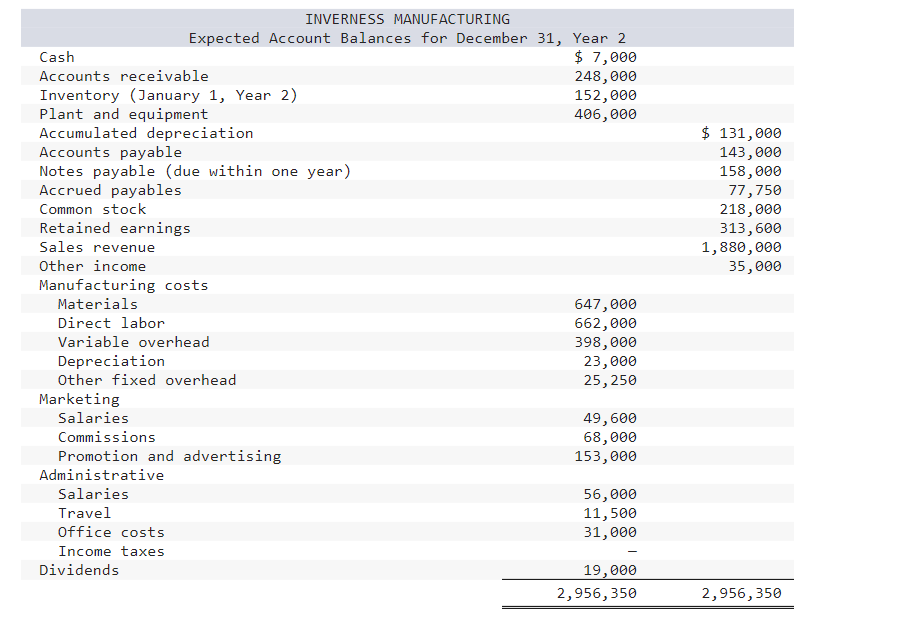
Task: Select the 'Other income' label
Action: (93, 266)
